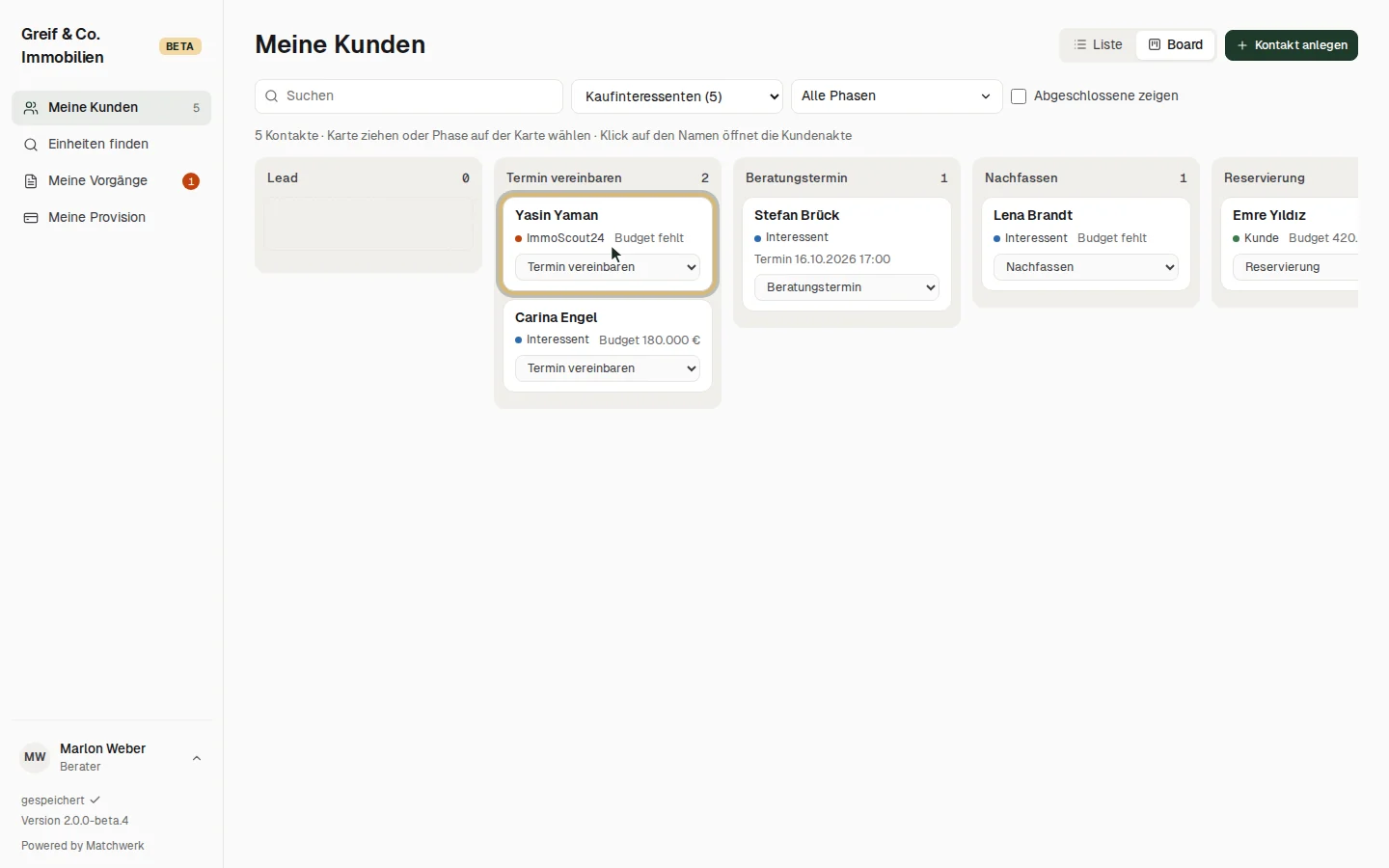1389x868 pixels.
Task: Open phase dropdown on Yasin Yaman card
Action: [x=608, y=267]
